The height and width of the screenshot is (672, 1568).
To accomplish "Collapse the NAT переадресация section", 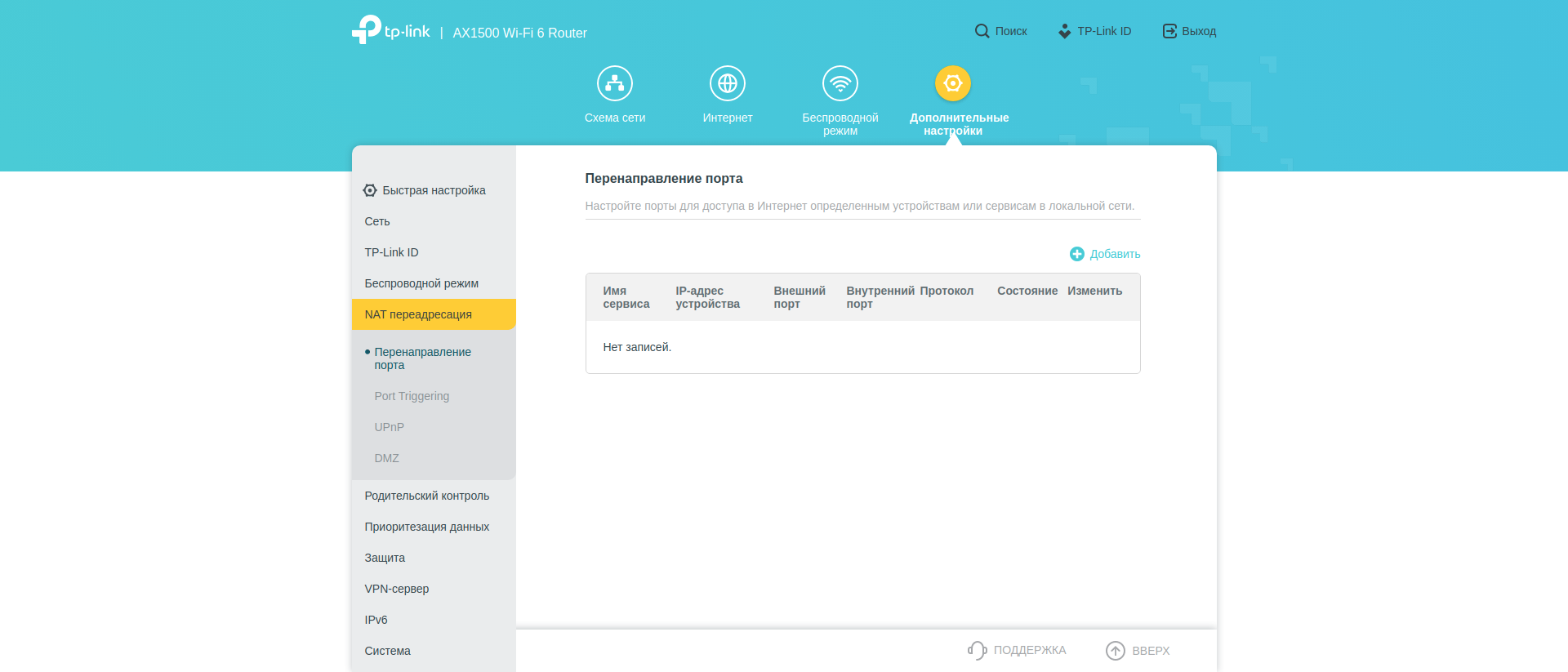I will pos(418,314).
